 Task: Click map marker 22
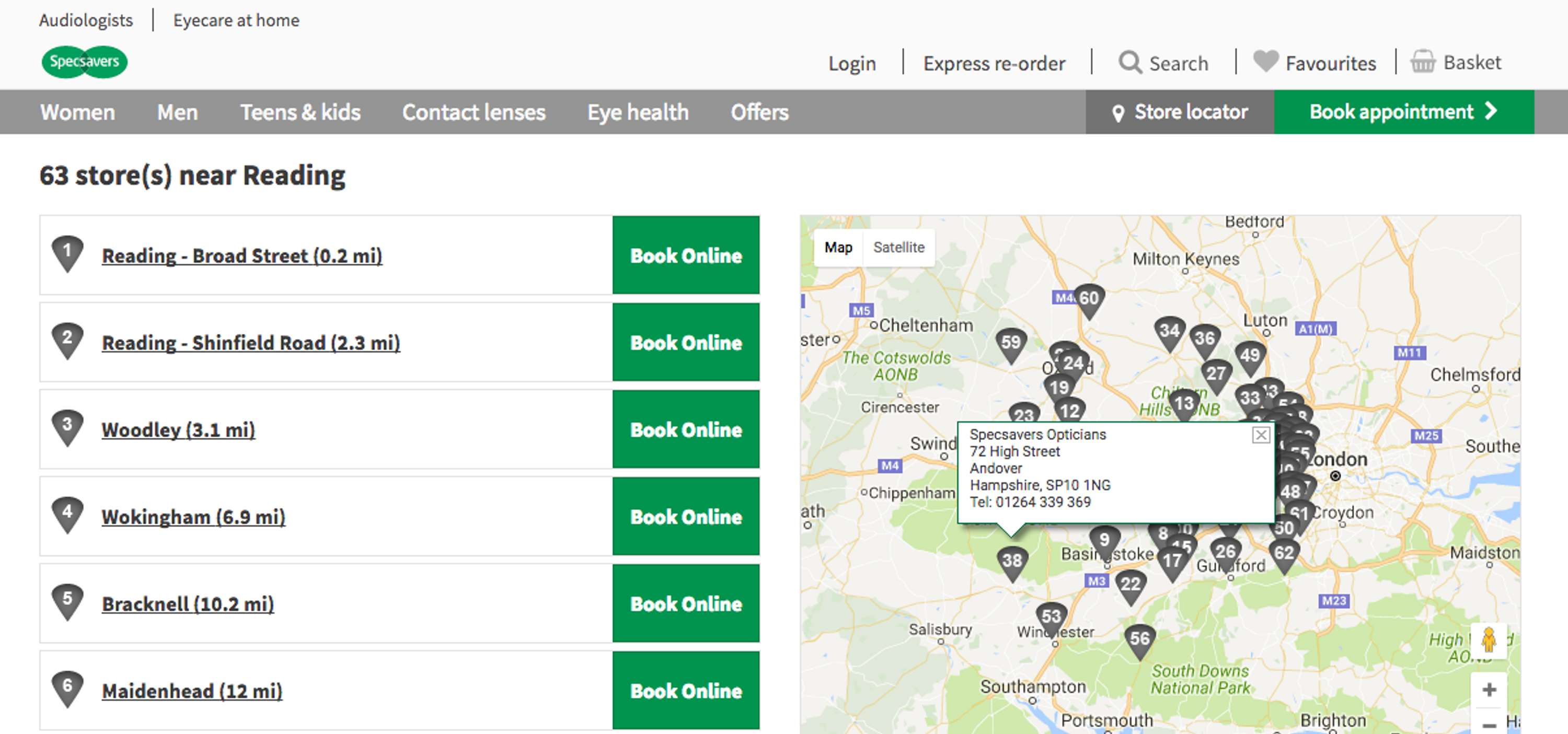pyautogui.click(x=1131, y=587)
